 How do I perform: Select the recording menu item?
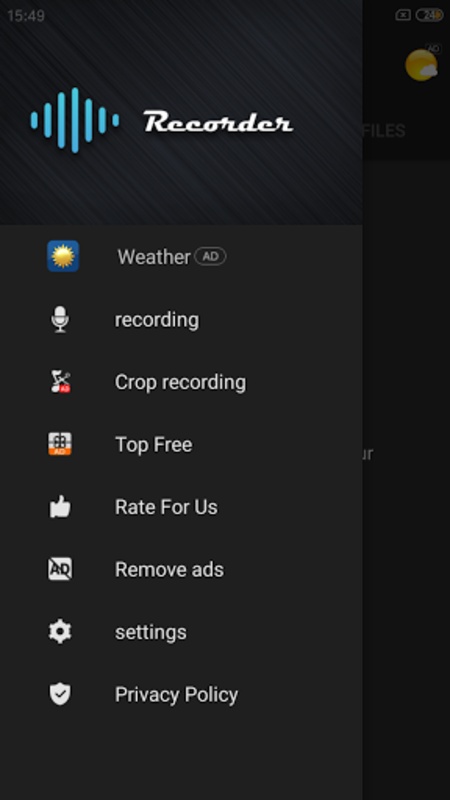coord(181,319)
